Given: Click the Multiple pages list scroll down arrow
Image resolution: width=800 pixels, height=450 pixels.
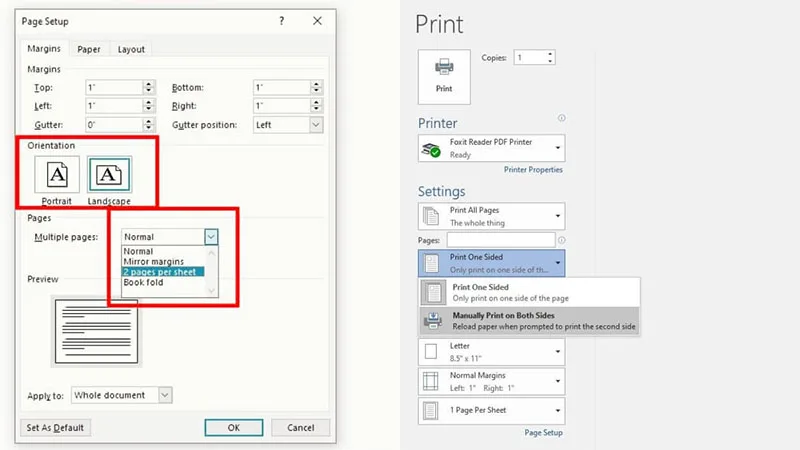Looking at the screenshot, I should pyautogui.click(x=212, y=290).
